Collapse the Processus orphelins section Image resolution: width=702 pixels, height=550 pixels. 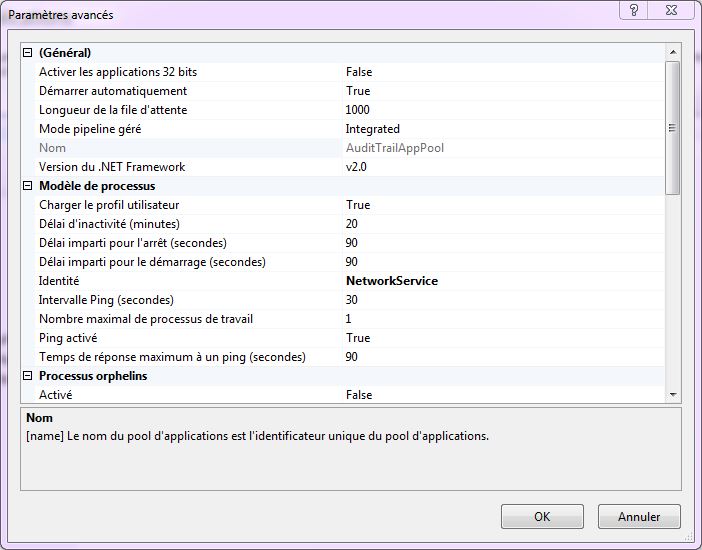[x=28, y=376]
